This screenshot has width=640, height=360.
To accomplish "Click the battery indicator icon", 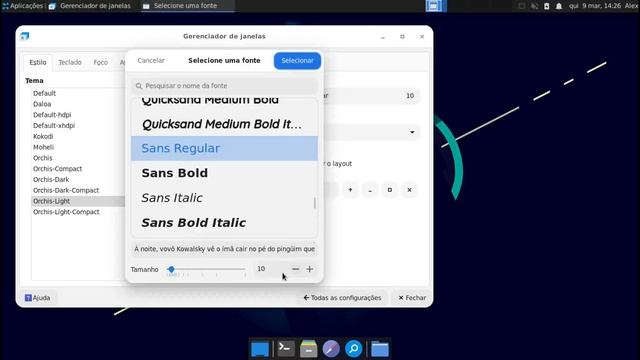I will (547, 6).
